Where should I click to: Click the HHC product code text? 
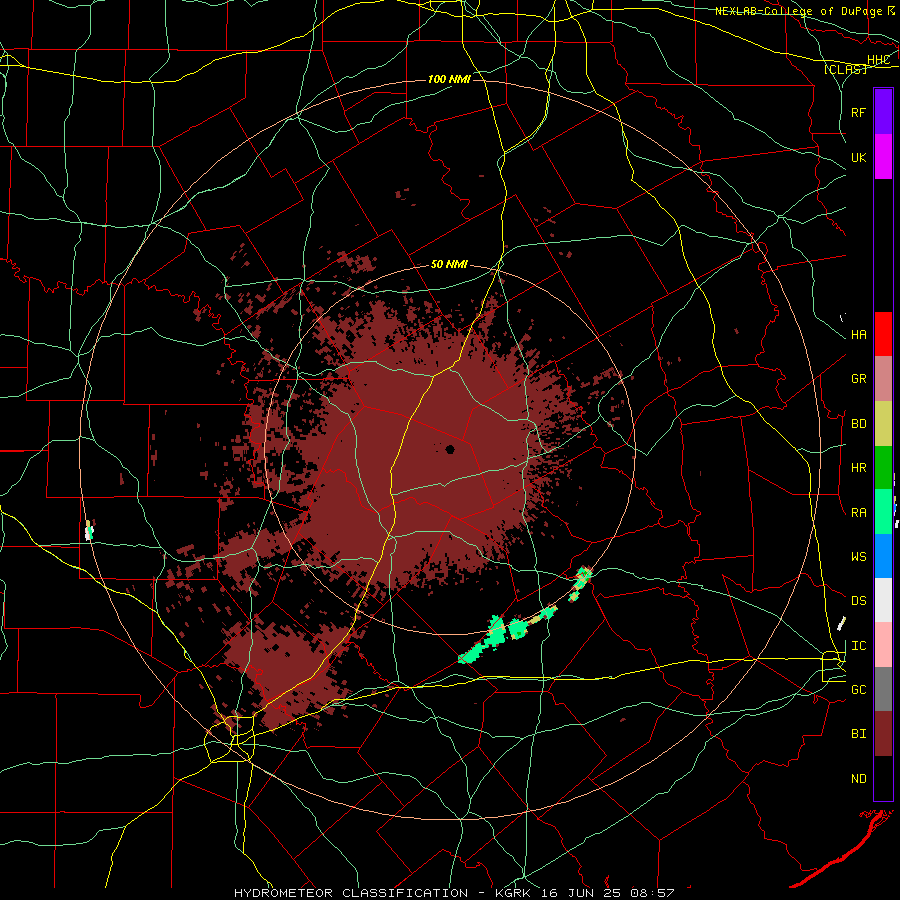878,60
